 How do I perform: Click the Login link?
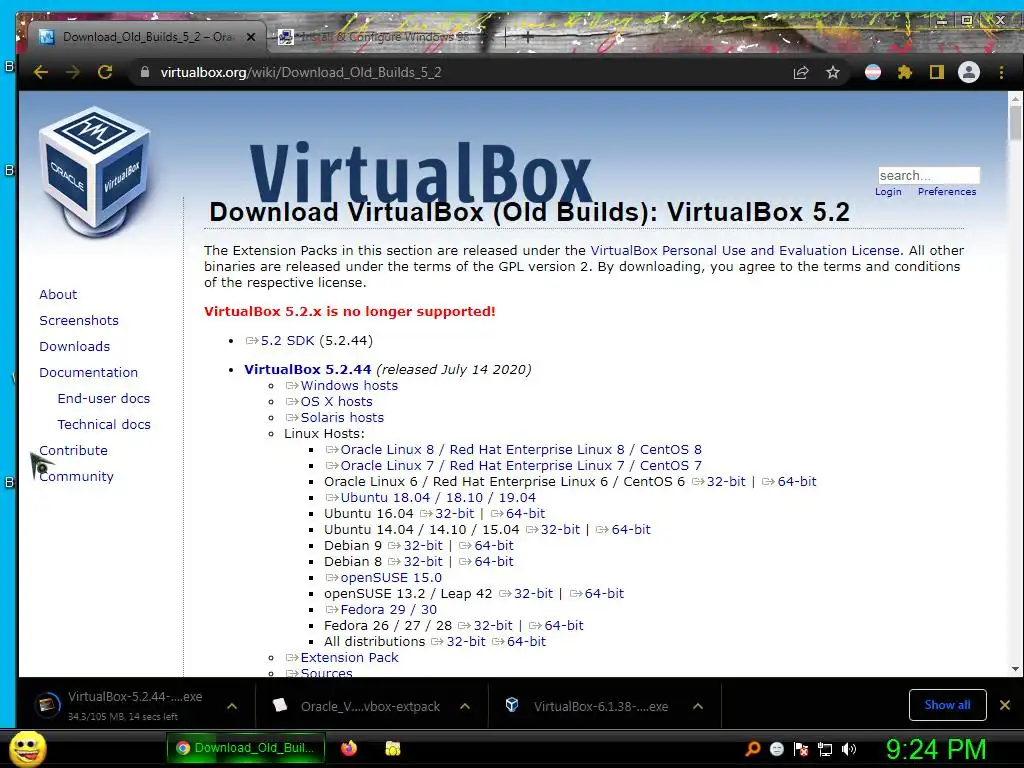[888, 191]
